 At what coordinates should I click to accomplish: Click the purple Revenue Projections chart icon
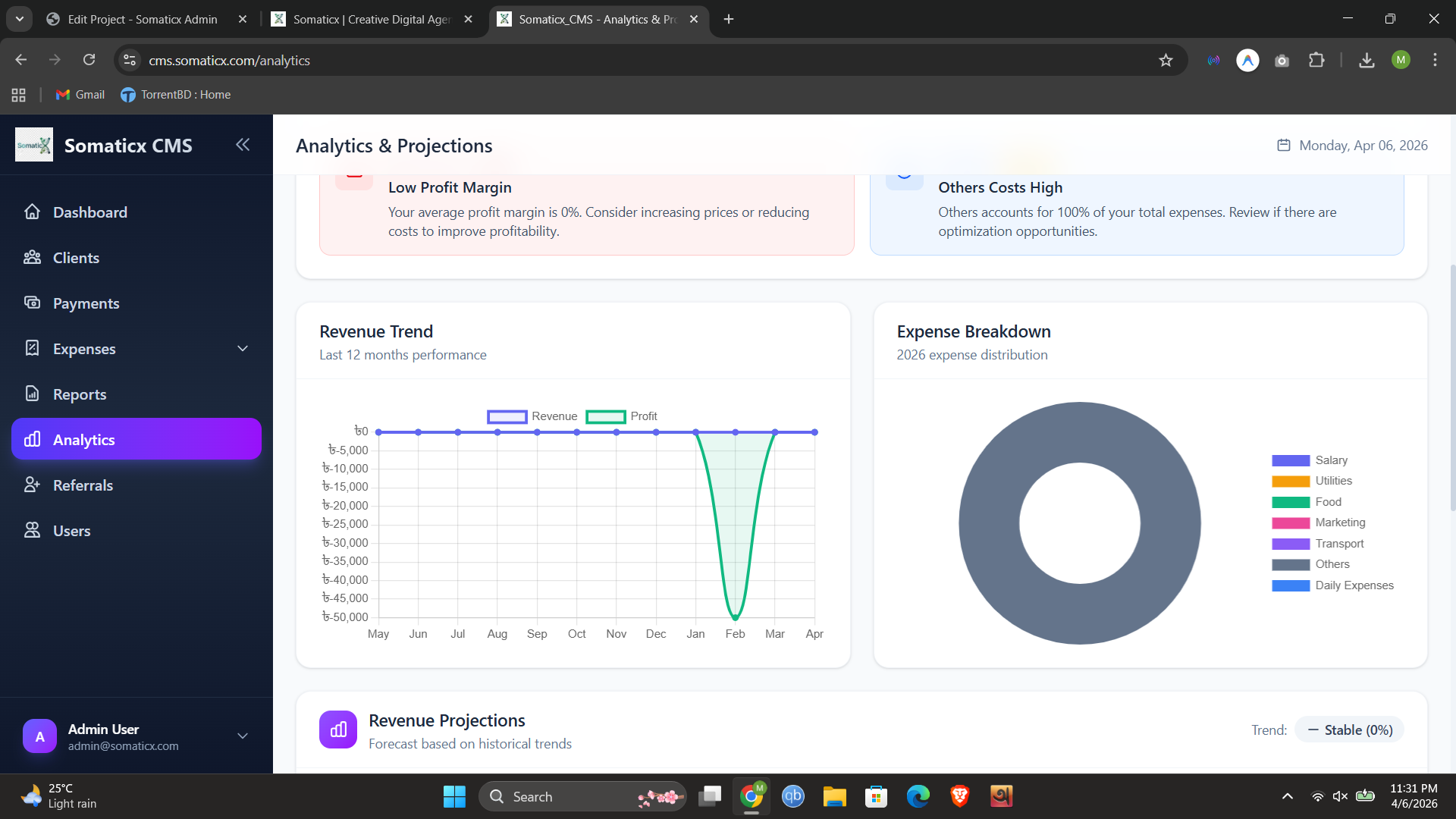click(338, 730)
